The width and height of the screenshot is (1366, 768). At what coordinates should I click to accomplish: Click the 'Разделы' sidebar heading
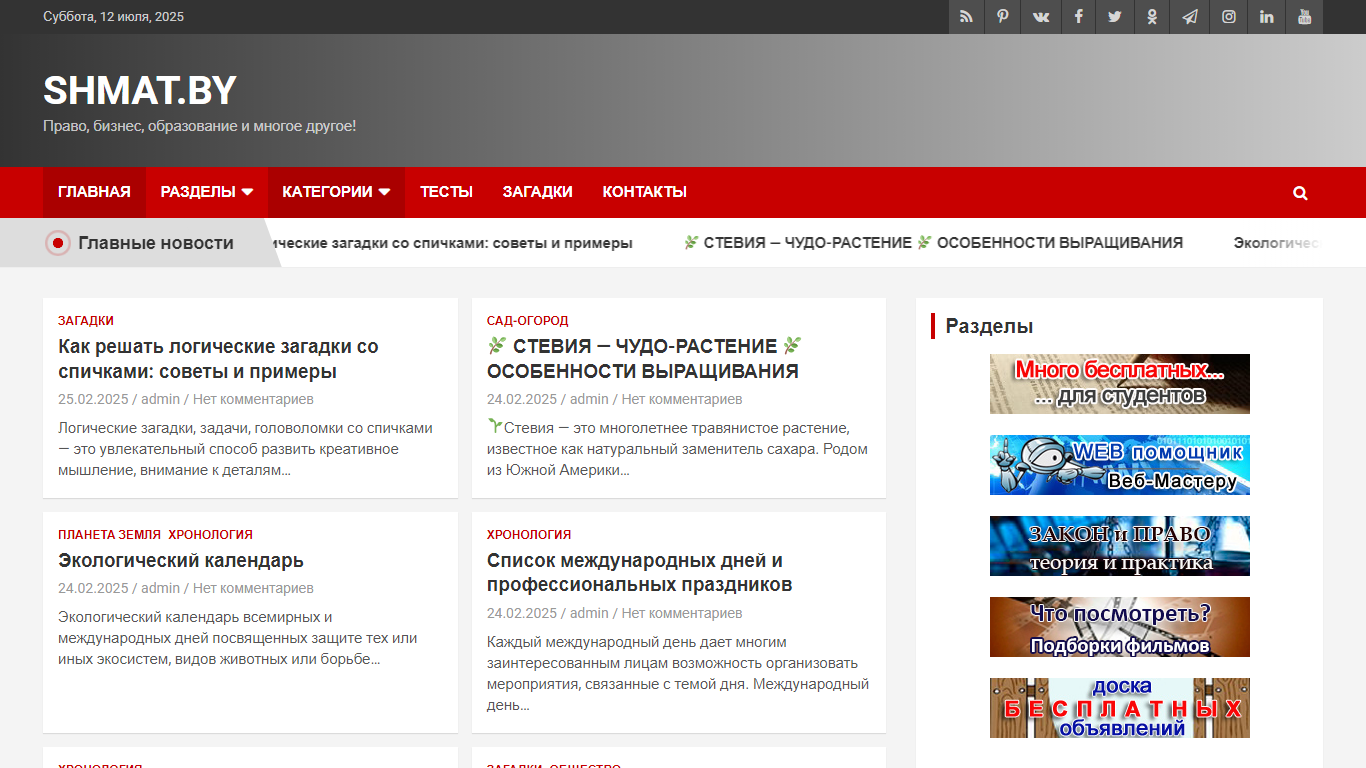[x=989, y=326]
